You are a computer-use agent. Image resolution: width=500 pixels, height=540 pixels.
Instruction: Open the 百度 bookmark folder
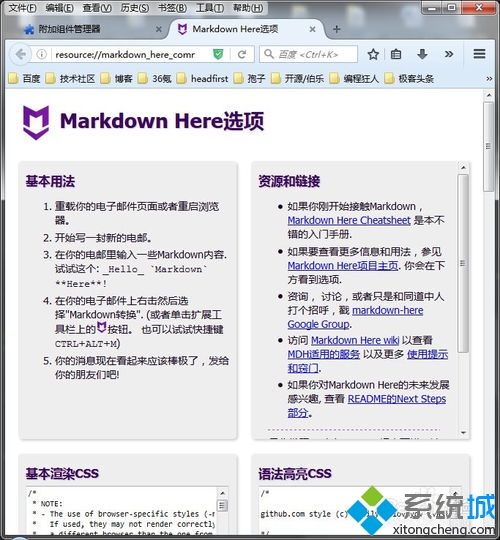(x=24, y=79)
